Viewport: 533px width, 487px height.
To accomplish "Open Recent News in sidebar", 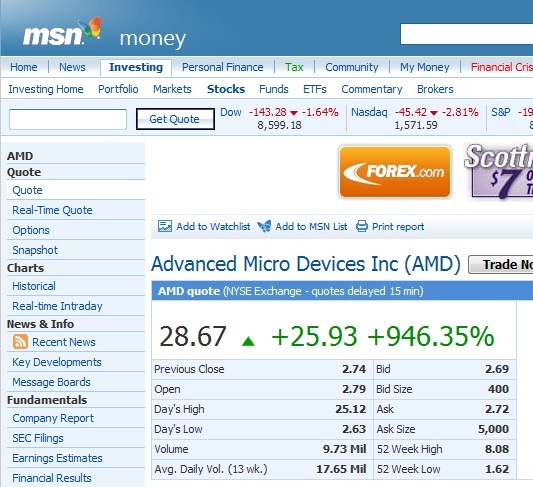I will [x=64, y=342].
